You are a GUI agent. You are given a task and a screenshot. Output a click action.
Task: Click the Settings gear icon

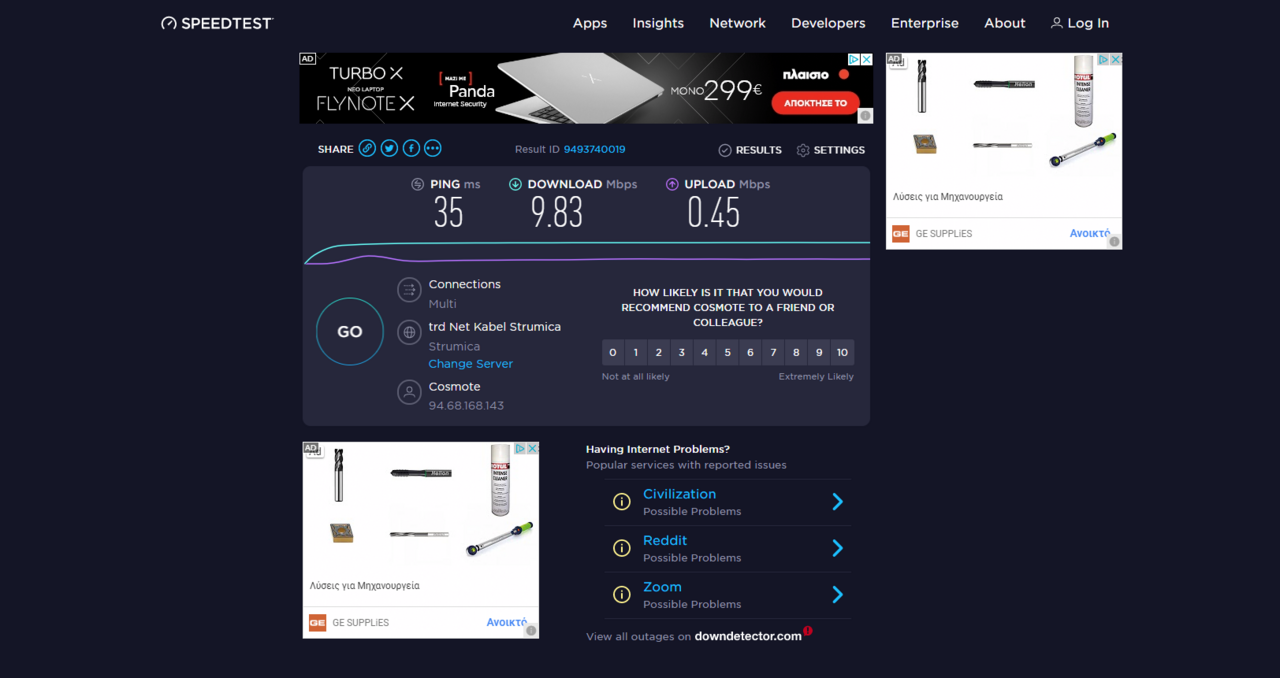point(803,150)
